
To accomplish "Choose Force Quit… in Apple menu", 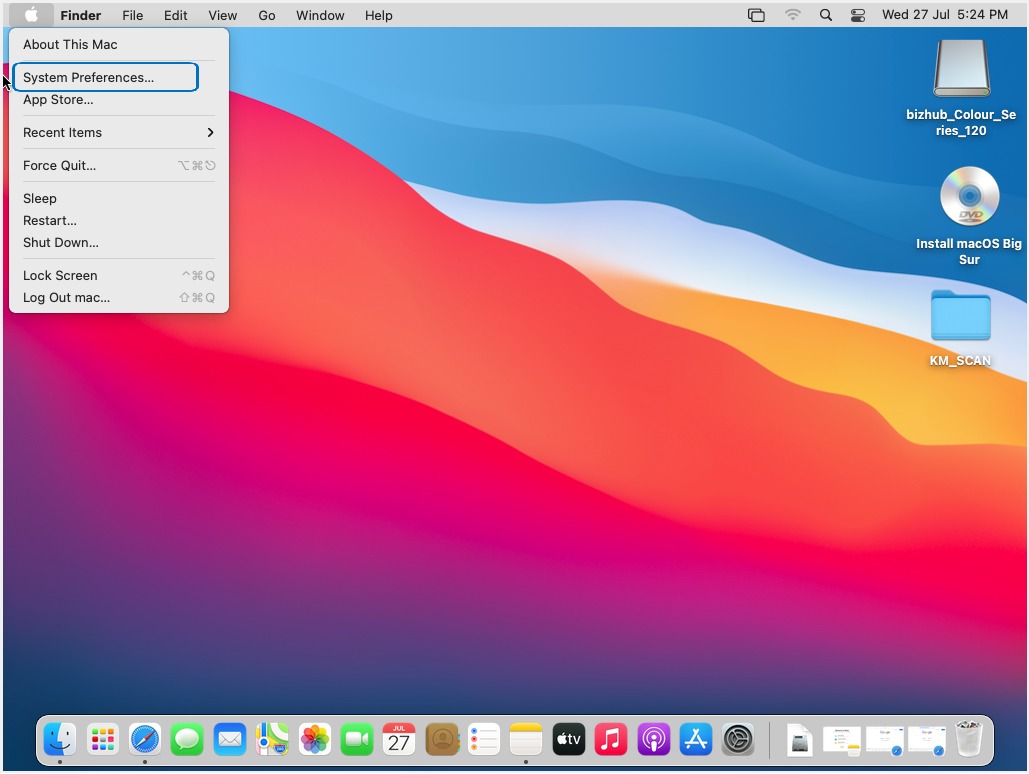I will coord(60,165).
